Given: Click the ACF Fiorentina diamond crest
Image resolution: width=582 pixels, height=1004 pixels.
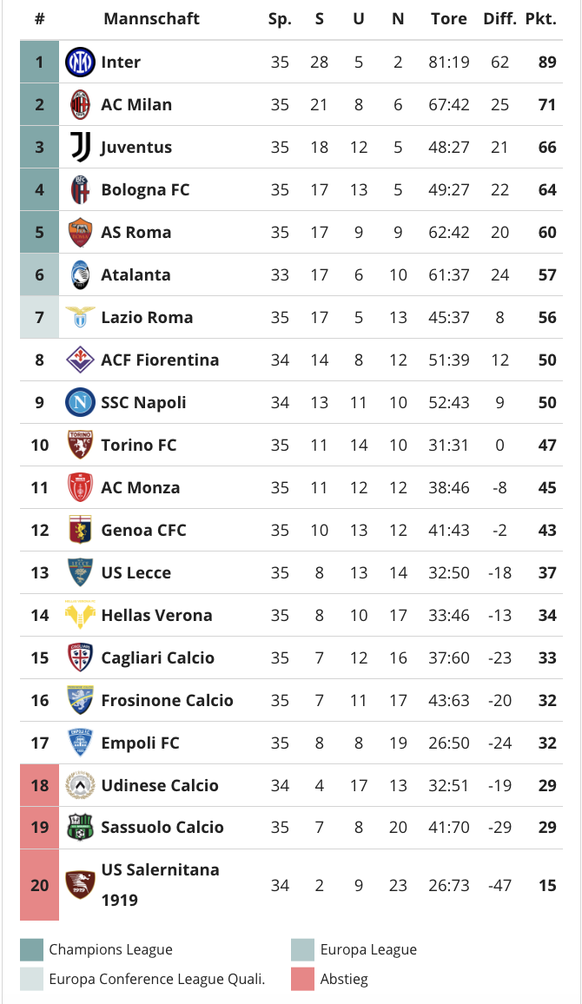Looking at the screenshot, I should click(80, 360).
